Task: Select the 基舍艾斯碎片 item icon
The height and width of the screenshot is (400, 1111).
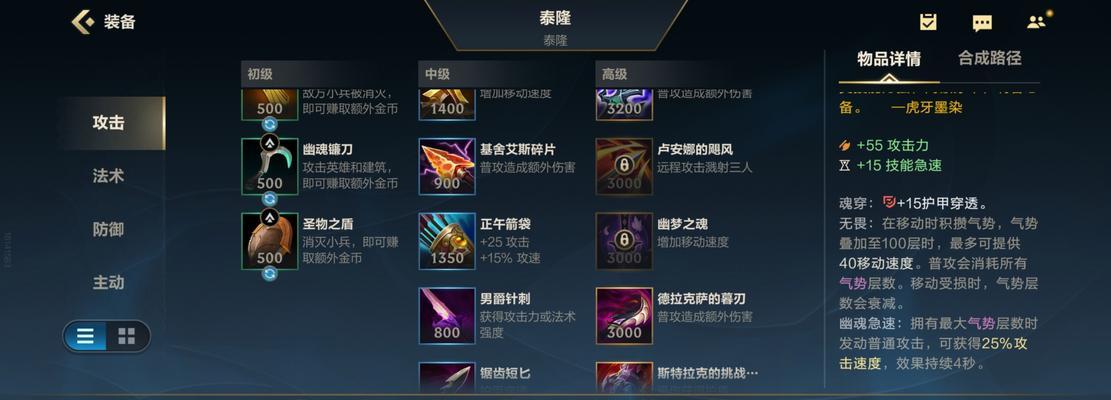Action: tap(447, 166)
